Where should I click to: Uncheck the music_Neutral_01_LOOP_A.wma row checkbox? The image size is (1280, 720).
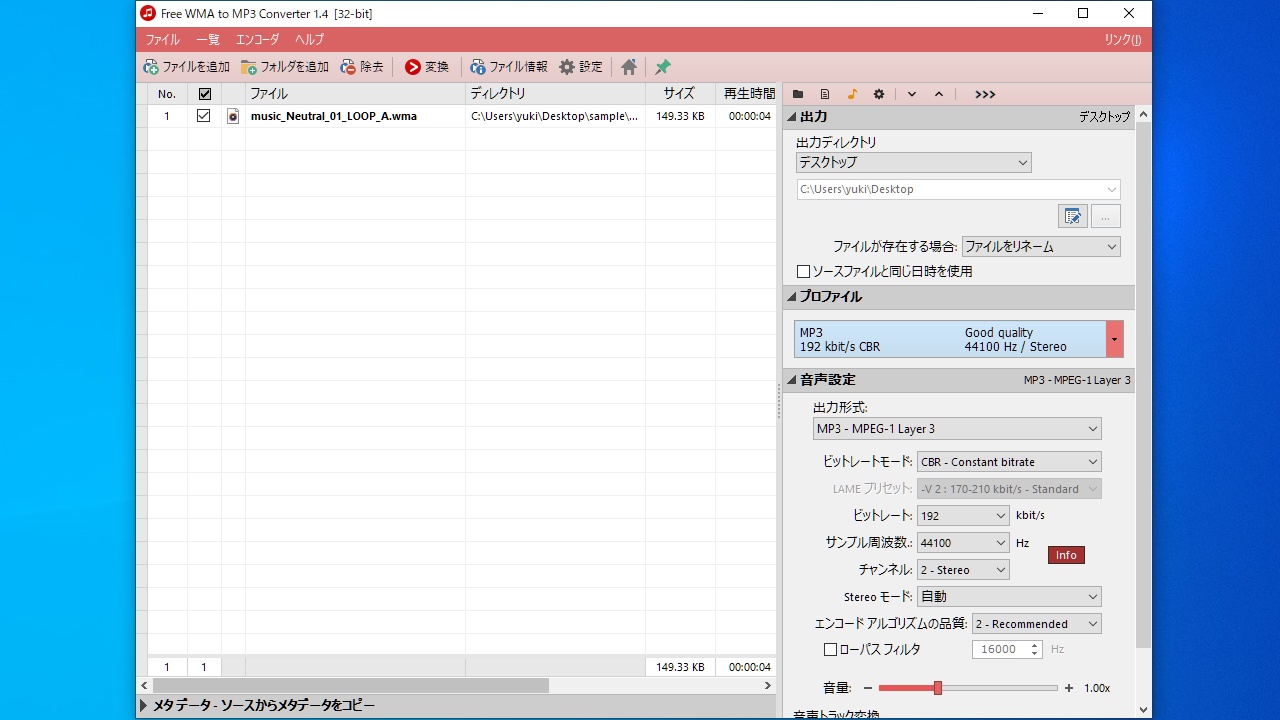coord(204,116)
